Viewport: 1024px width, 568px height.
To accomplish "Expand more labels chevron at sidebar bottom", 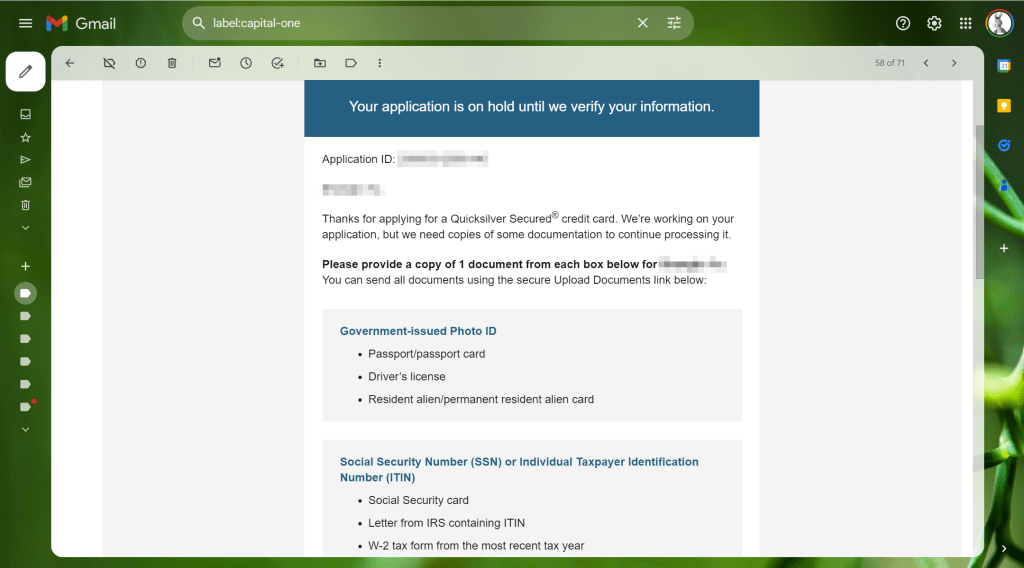I will click(x=25, y=430).
